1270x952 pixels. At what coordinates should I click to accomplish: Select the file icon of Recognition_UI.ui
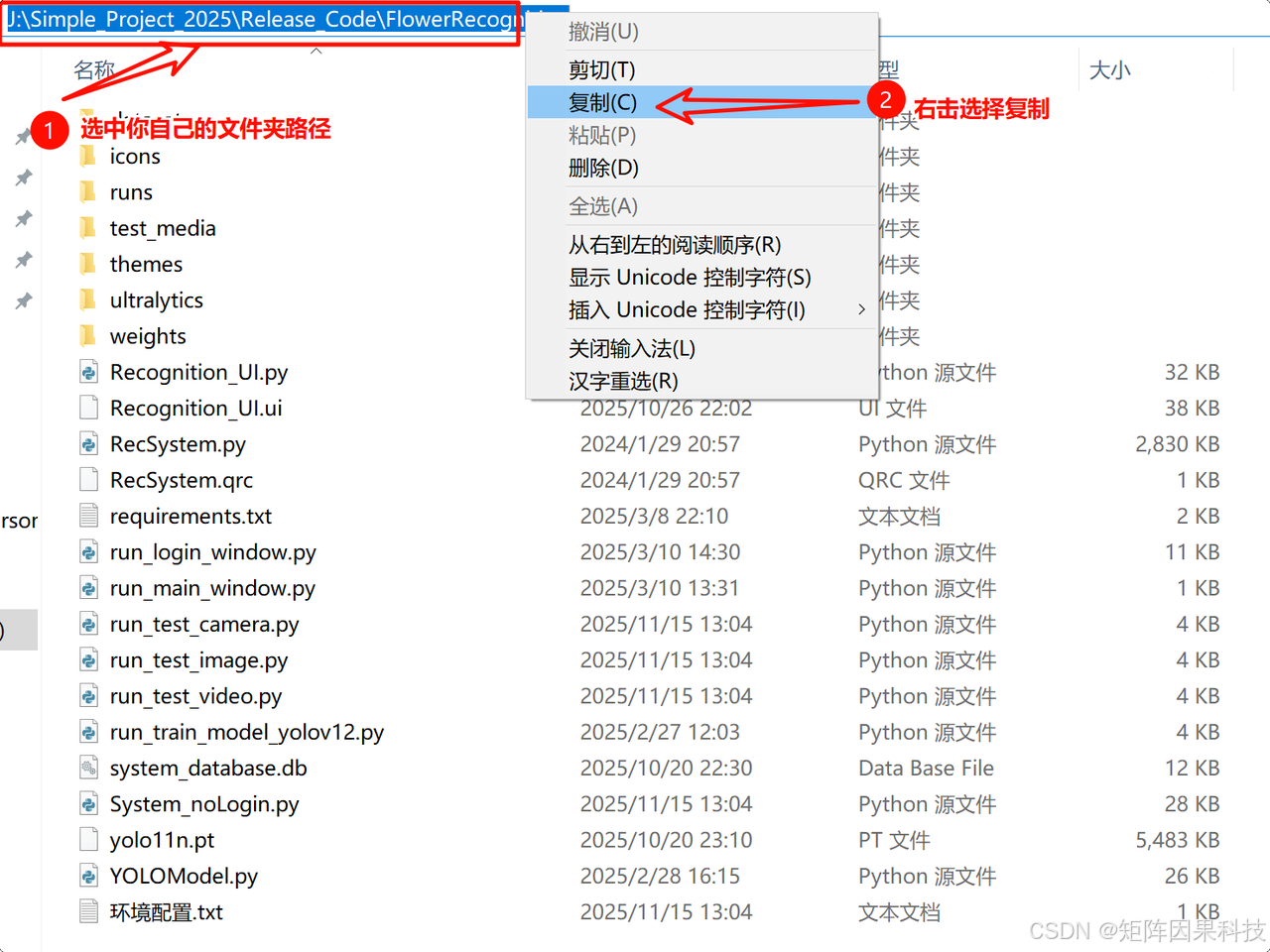pos(89,408)
